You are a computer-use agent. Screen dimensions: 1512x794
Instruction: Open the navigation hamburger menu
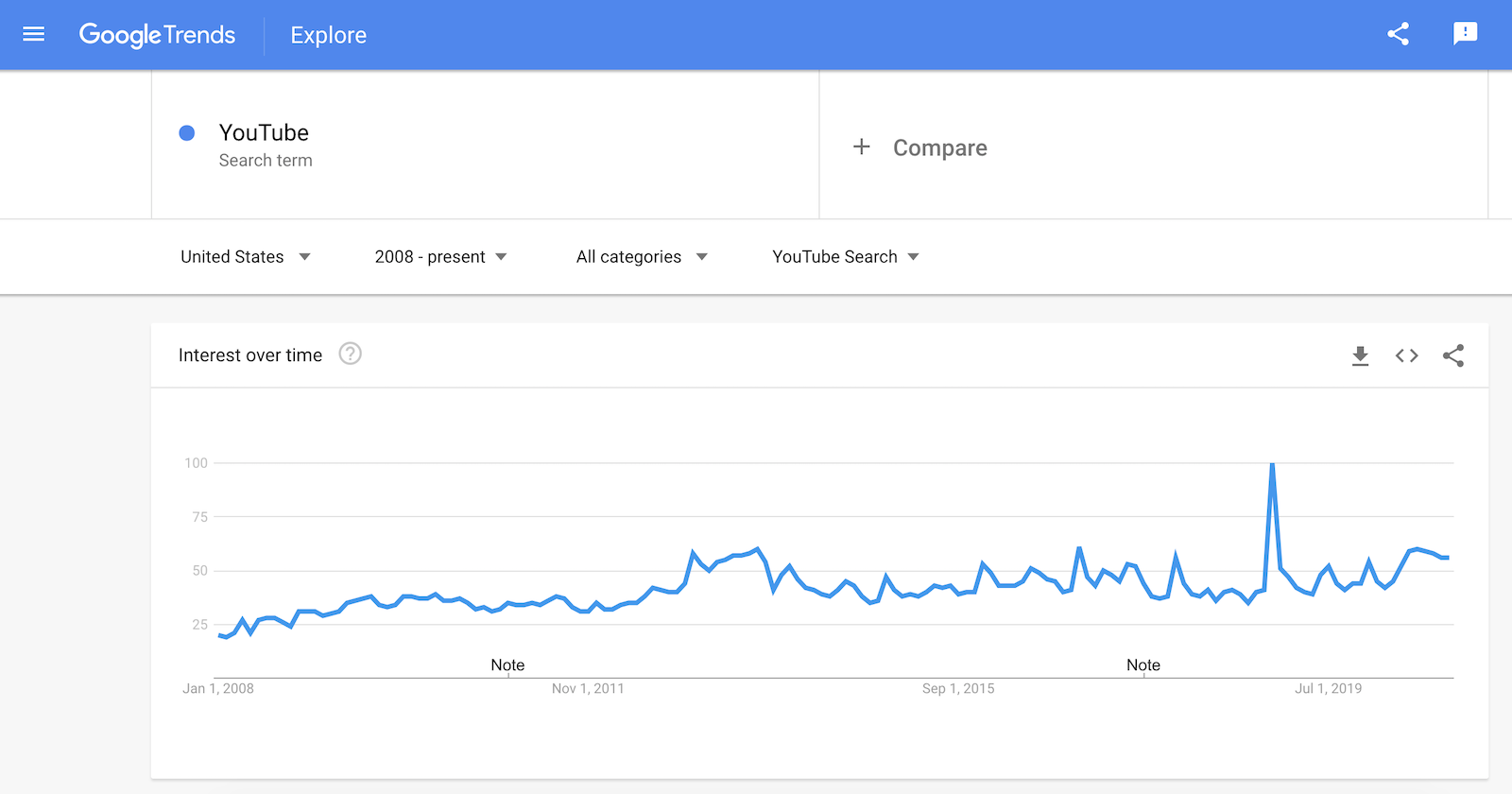coord(32,34)
